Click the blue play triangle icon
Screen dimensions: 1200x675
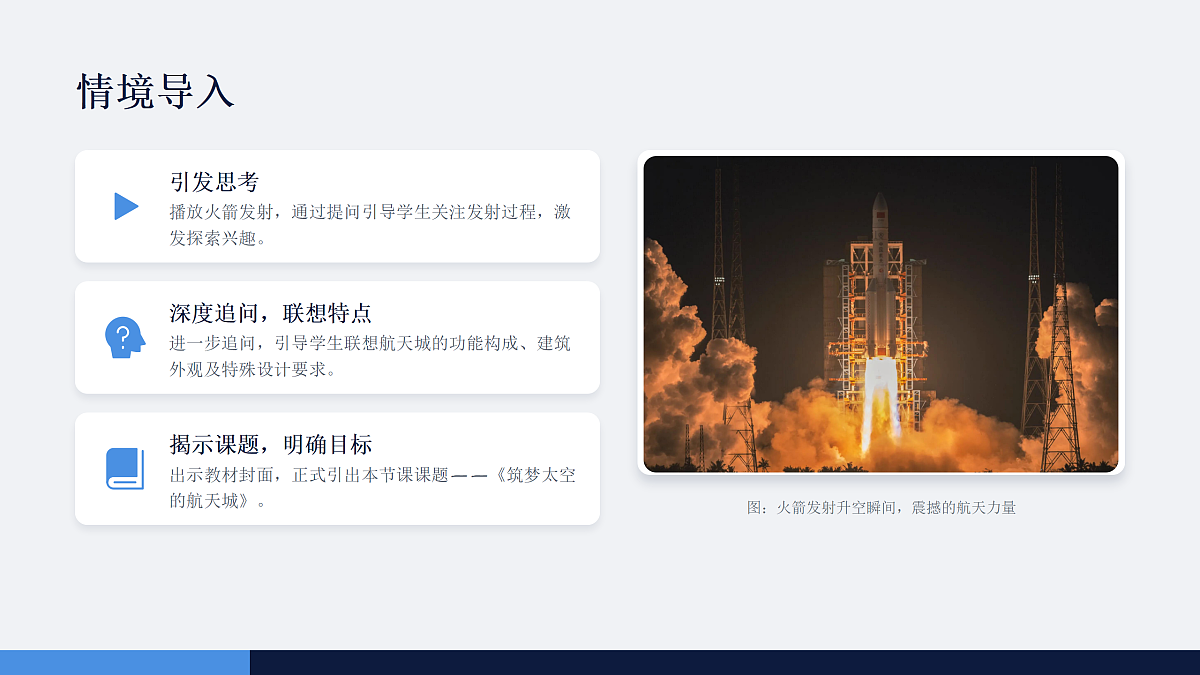pos(126,206)
